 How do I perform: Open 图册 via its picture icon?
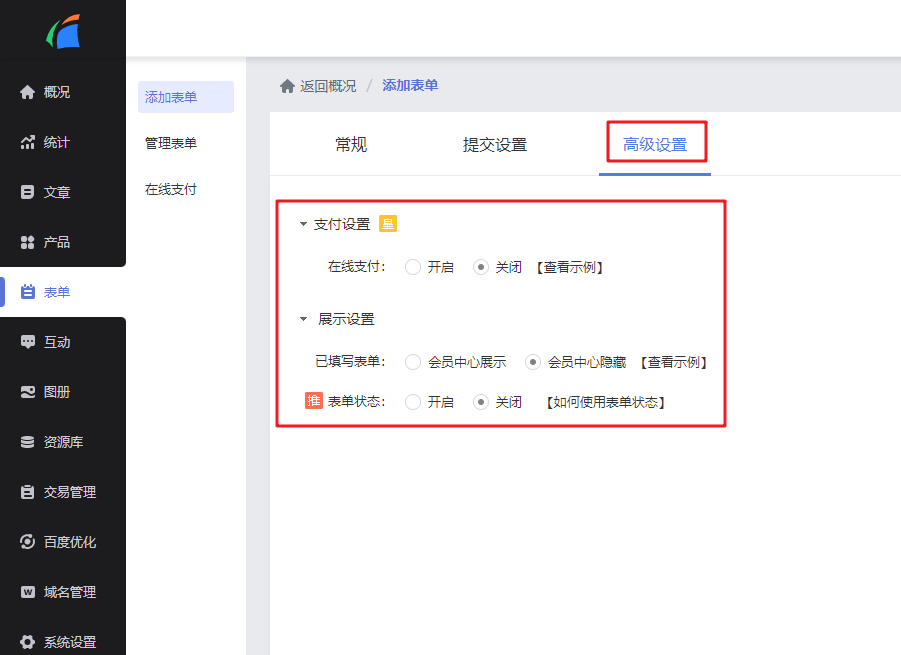28,392
